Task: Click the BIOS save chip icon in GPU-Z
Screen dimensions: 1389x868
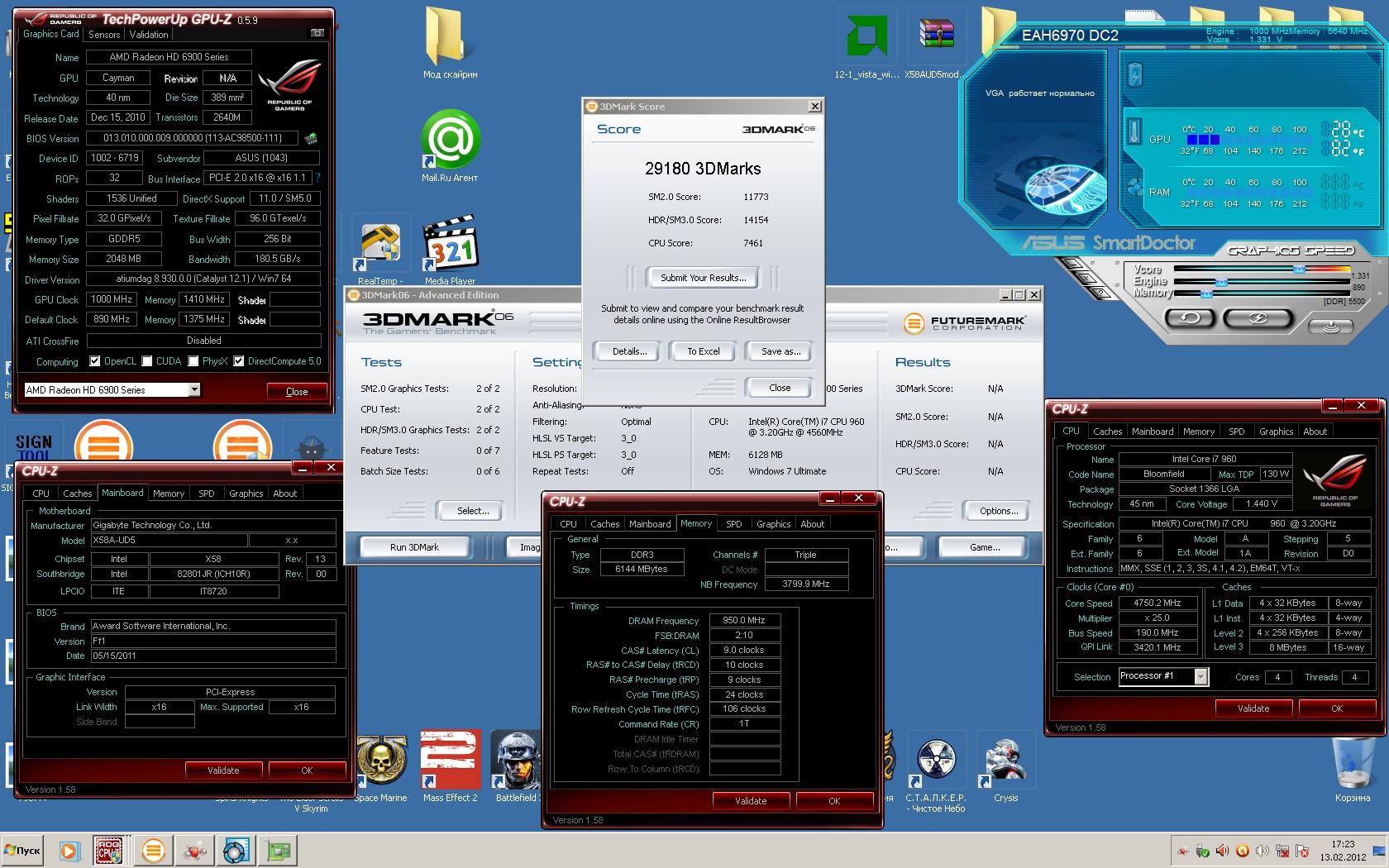Action: coord(311,138)
